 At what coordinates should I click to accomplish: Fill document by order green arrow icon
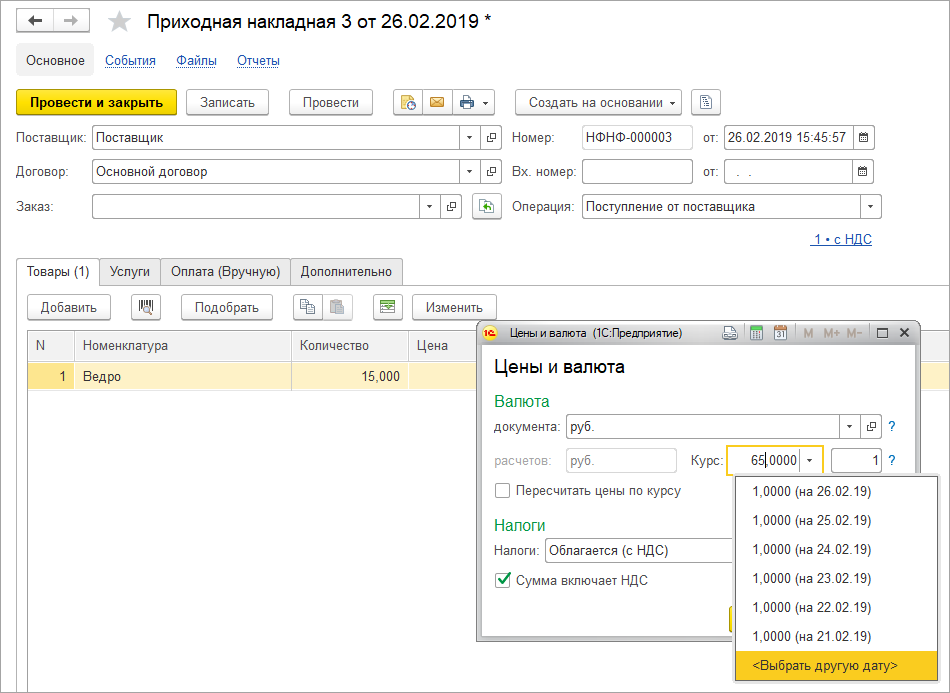coord(487,207)
